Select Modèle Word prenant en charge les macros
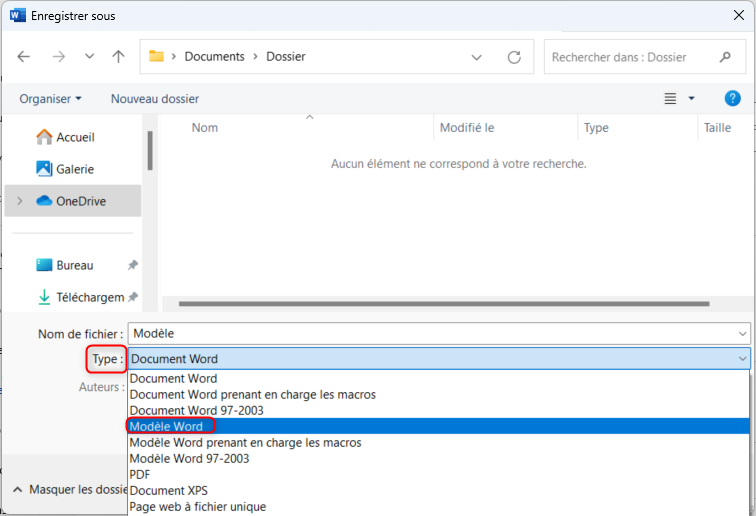The height and width of the screenshot is (516, 756). tap(245, 442)
